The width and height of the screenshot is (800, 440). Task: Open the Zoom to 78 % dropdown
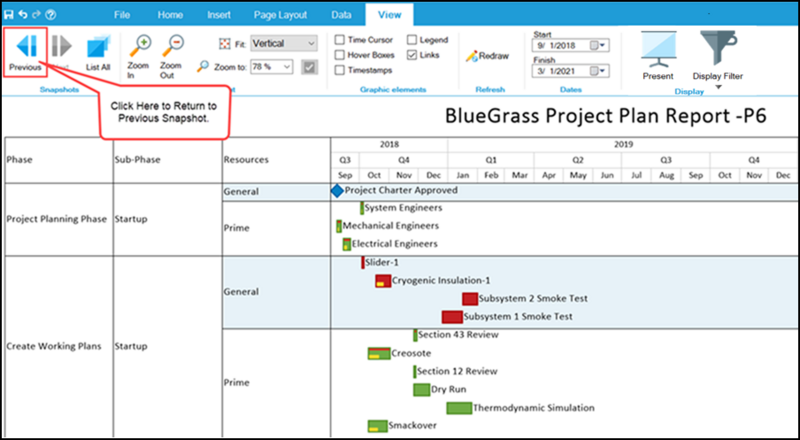click(272, 67)
